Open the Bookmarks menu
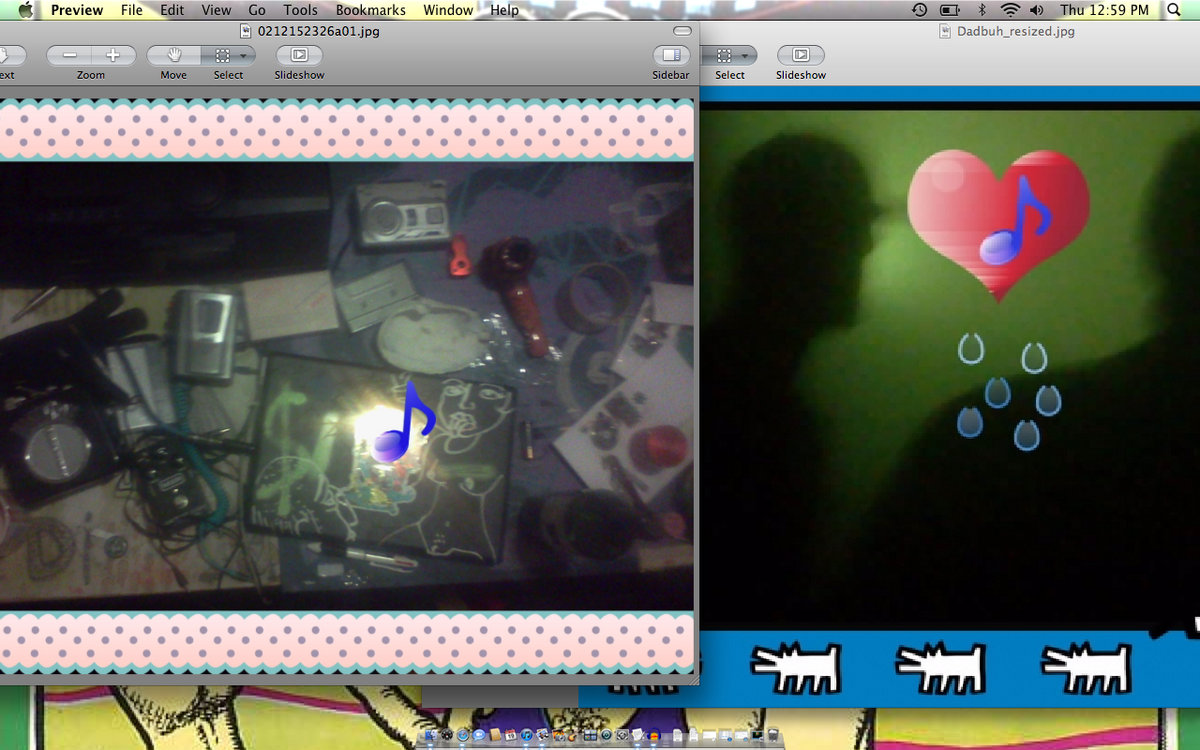 pos(370,10)
